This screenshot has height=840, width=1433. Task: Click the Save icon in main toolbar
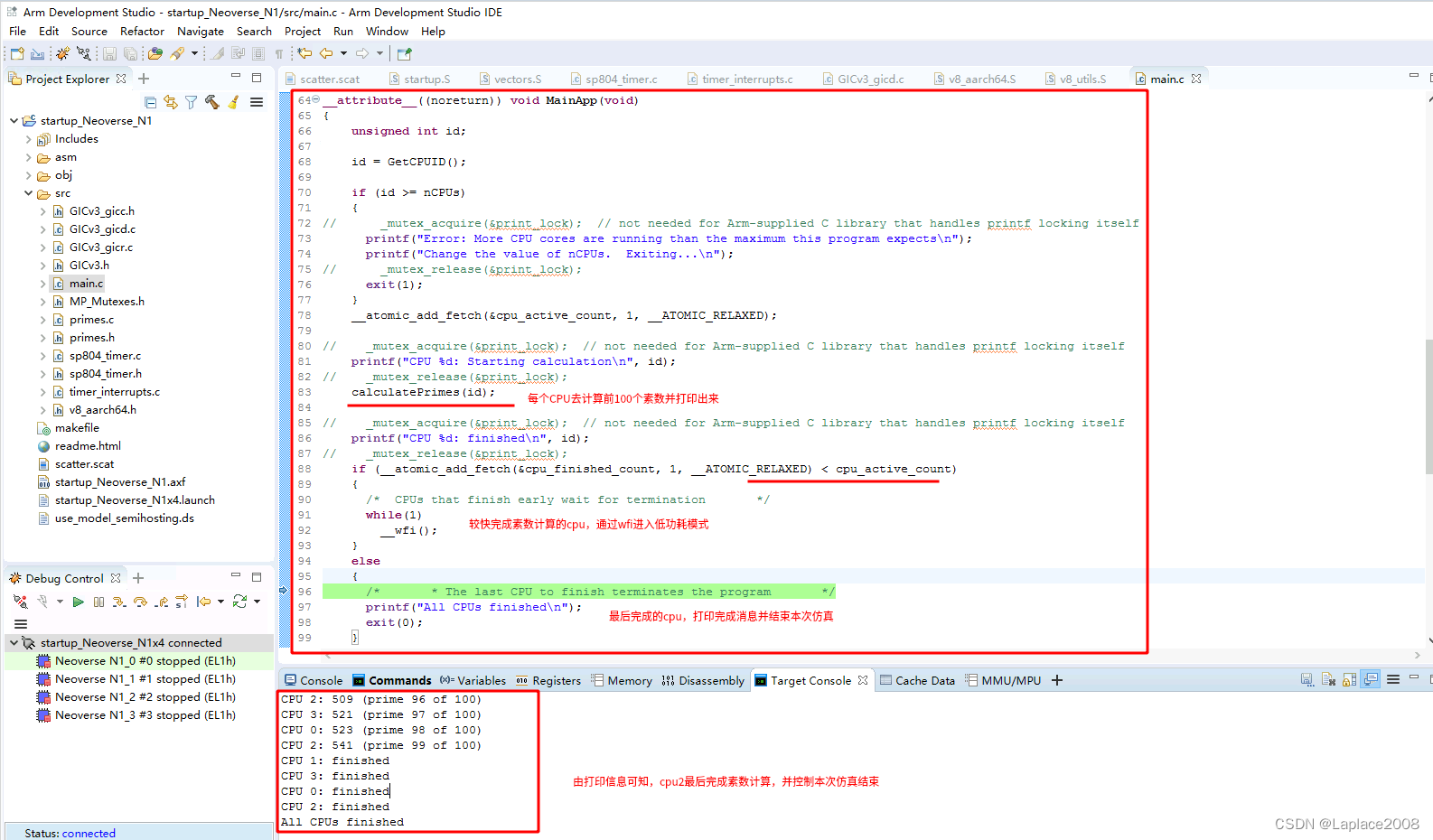click(x=109, y=54)
